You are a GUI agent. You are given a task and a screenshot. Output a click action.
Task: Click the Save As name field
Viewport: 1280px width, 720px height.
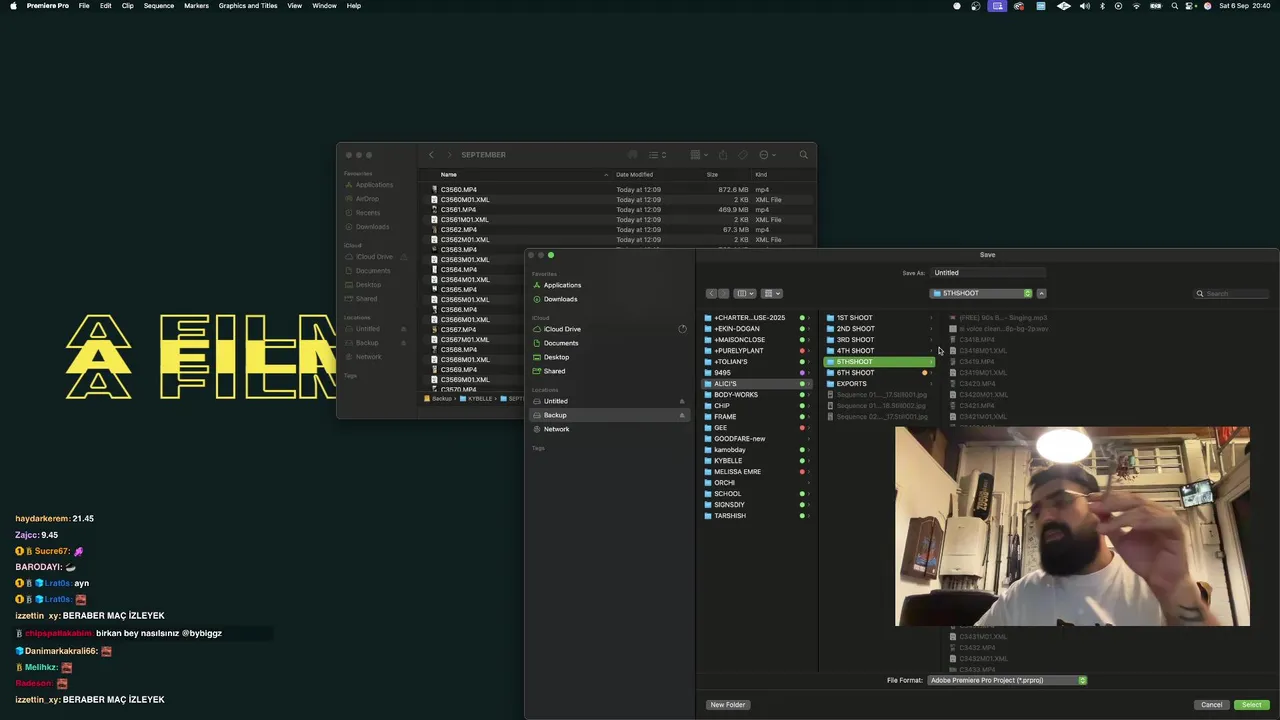[989, 272]
